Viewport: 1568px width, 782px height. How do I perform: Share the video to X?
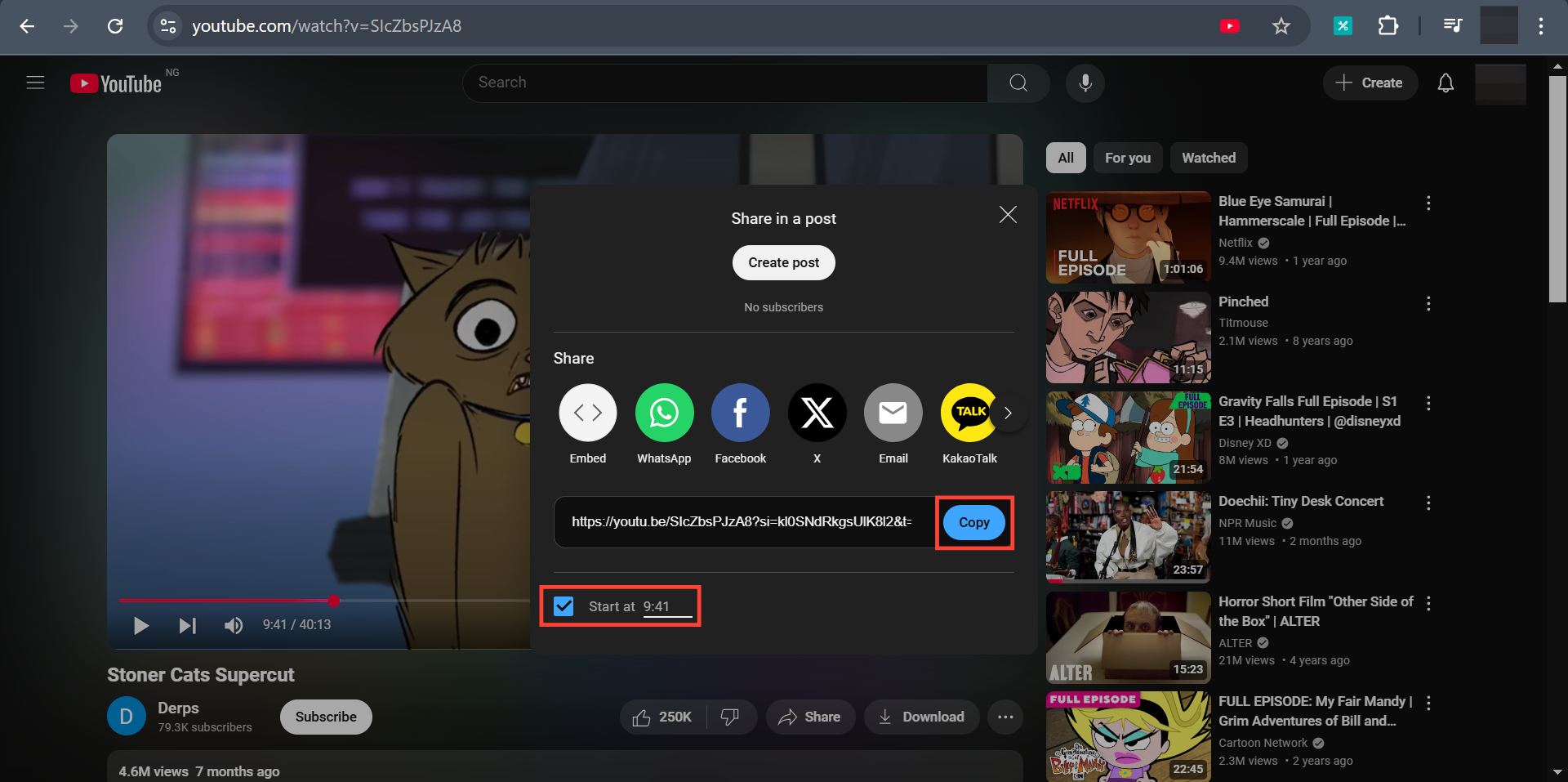[x=817, y=424]
